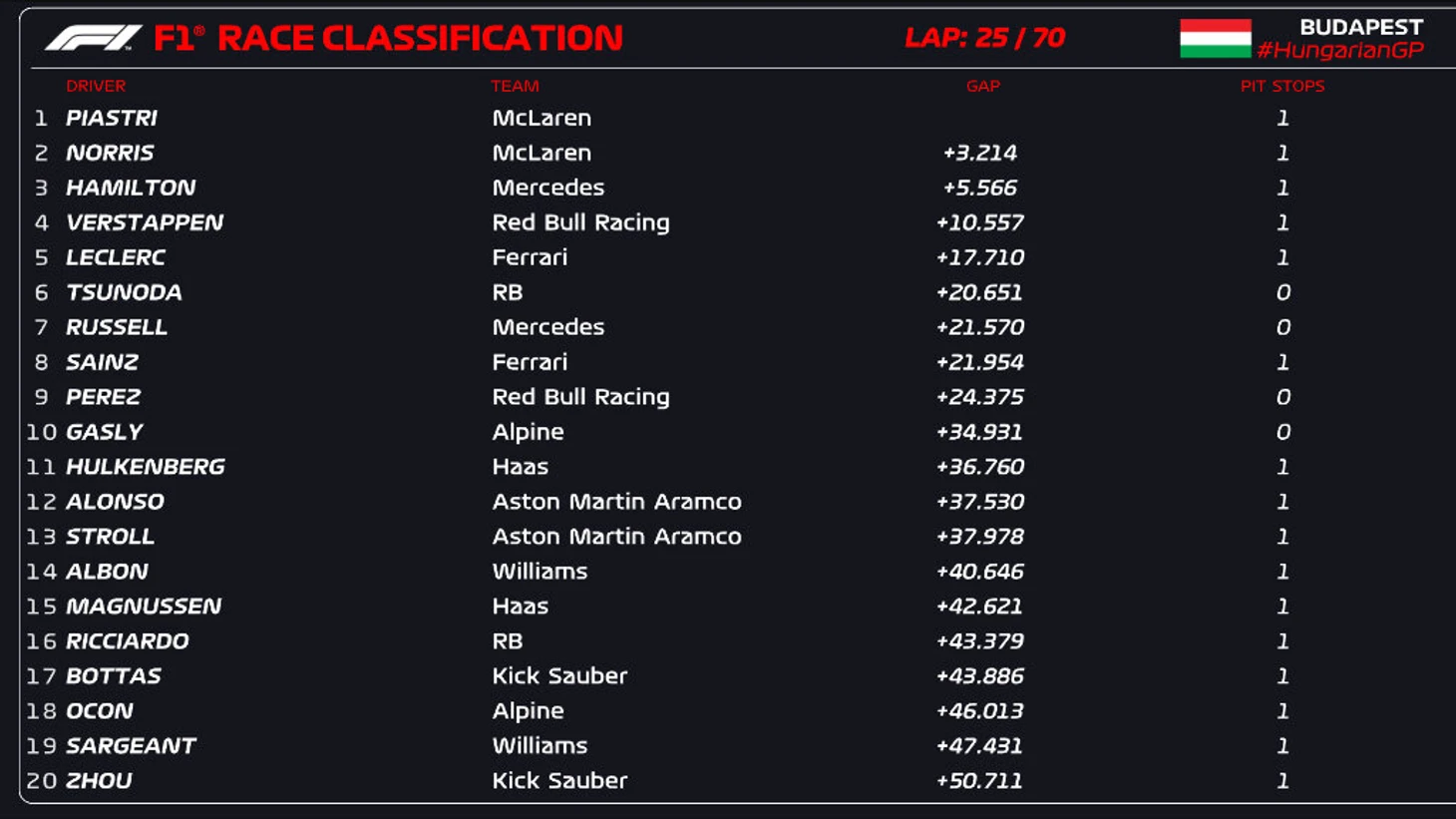Click ZHOU's gap value +50.711
Viewport: 1456px width, 819px height.
[979, 781]
